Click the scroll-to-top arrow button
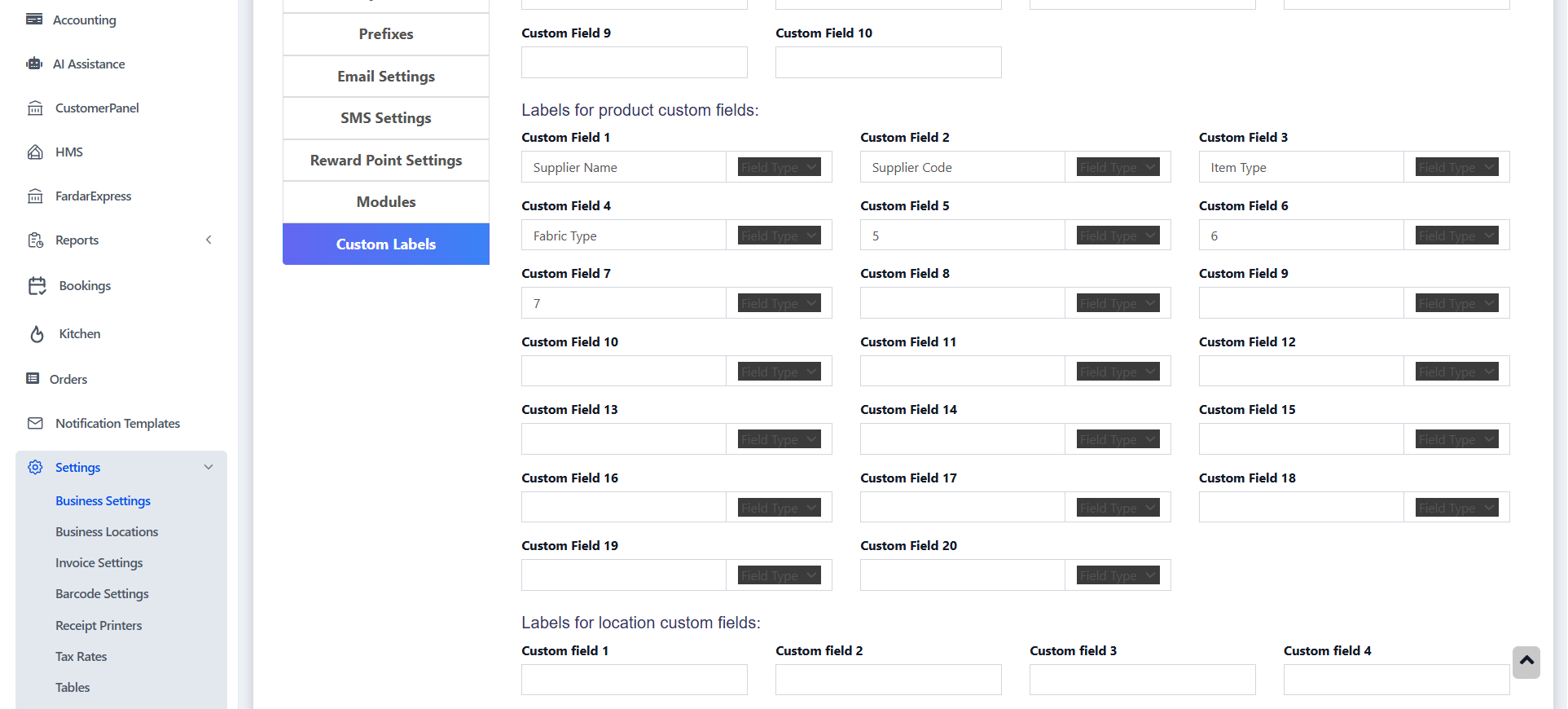Viewport: 1568px width, 709px height. [x=1526, y=662]
